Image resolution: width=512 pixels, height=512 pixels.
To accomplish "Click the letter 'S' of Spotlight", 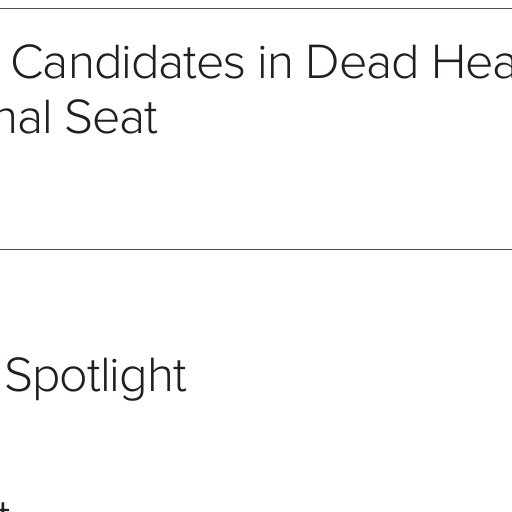I will coord(19,374).
